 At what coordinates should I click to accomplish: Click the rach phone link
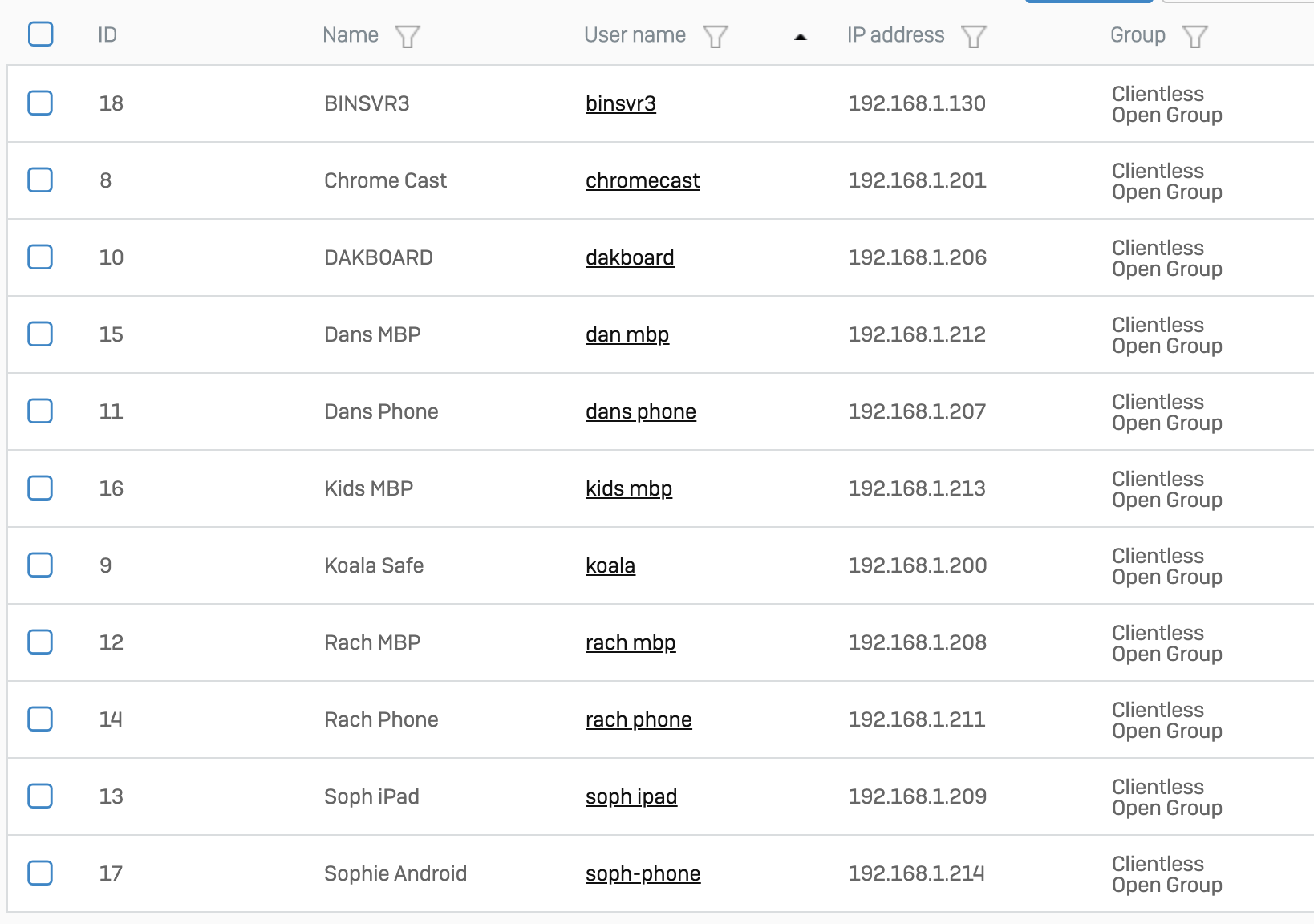(x=638, y=719)
